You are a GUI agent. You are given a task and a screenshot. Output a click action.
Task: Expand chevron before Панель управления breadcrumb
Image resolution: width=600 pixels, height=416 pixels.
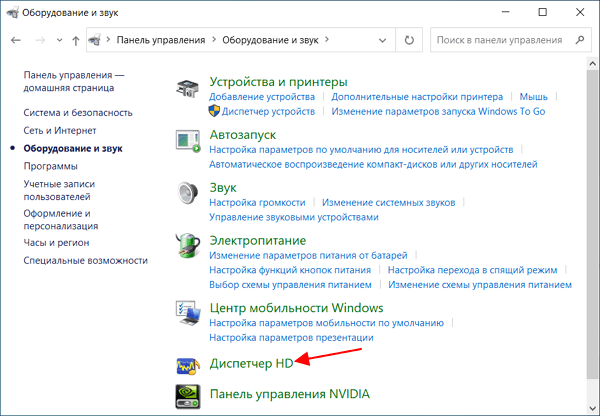tap(108, 39)
